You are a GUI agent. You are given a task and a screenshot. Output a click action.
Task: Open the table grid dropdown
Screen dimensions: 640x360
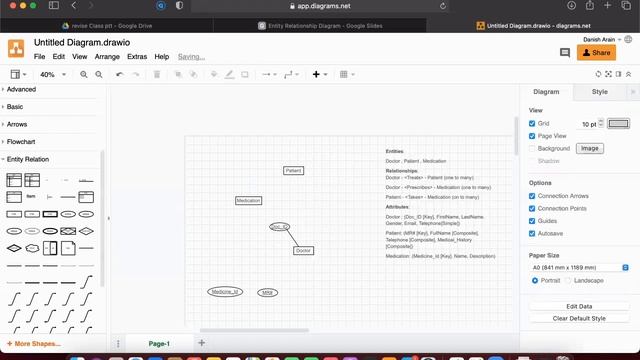click(347, 74)
